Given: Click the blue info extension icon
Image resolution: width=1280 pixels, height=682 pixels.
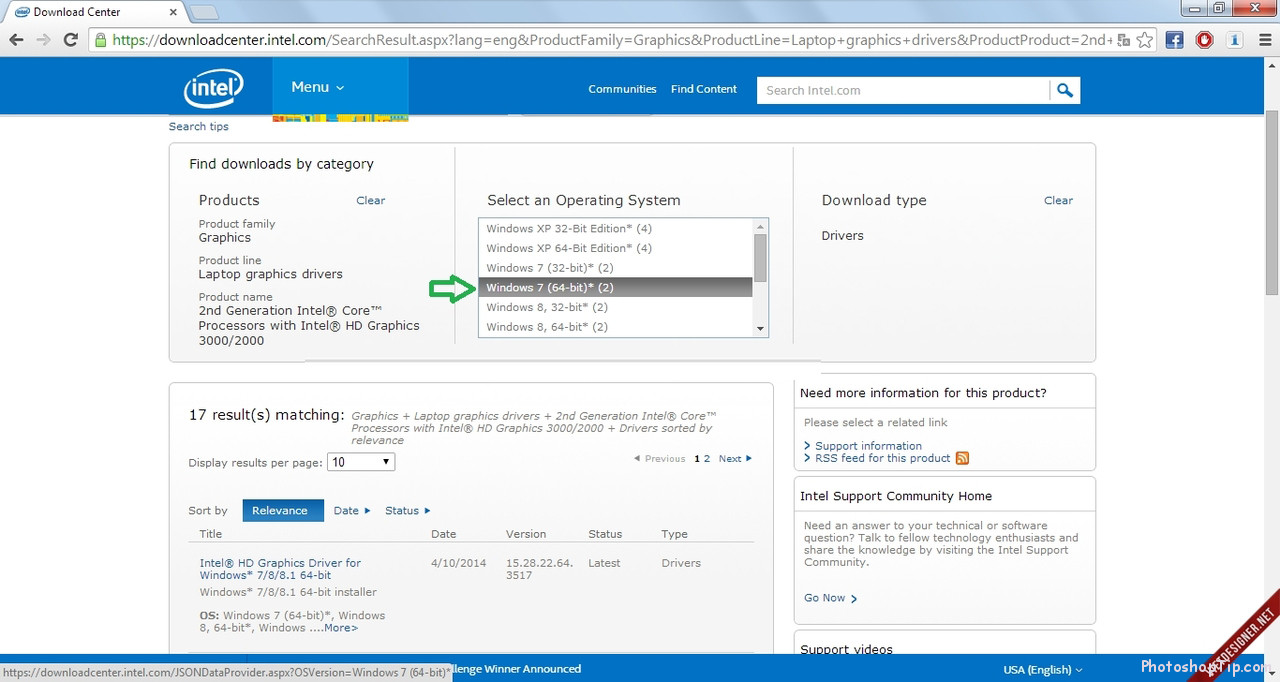Looking at the screenshot, I should 1235,40.
